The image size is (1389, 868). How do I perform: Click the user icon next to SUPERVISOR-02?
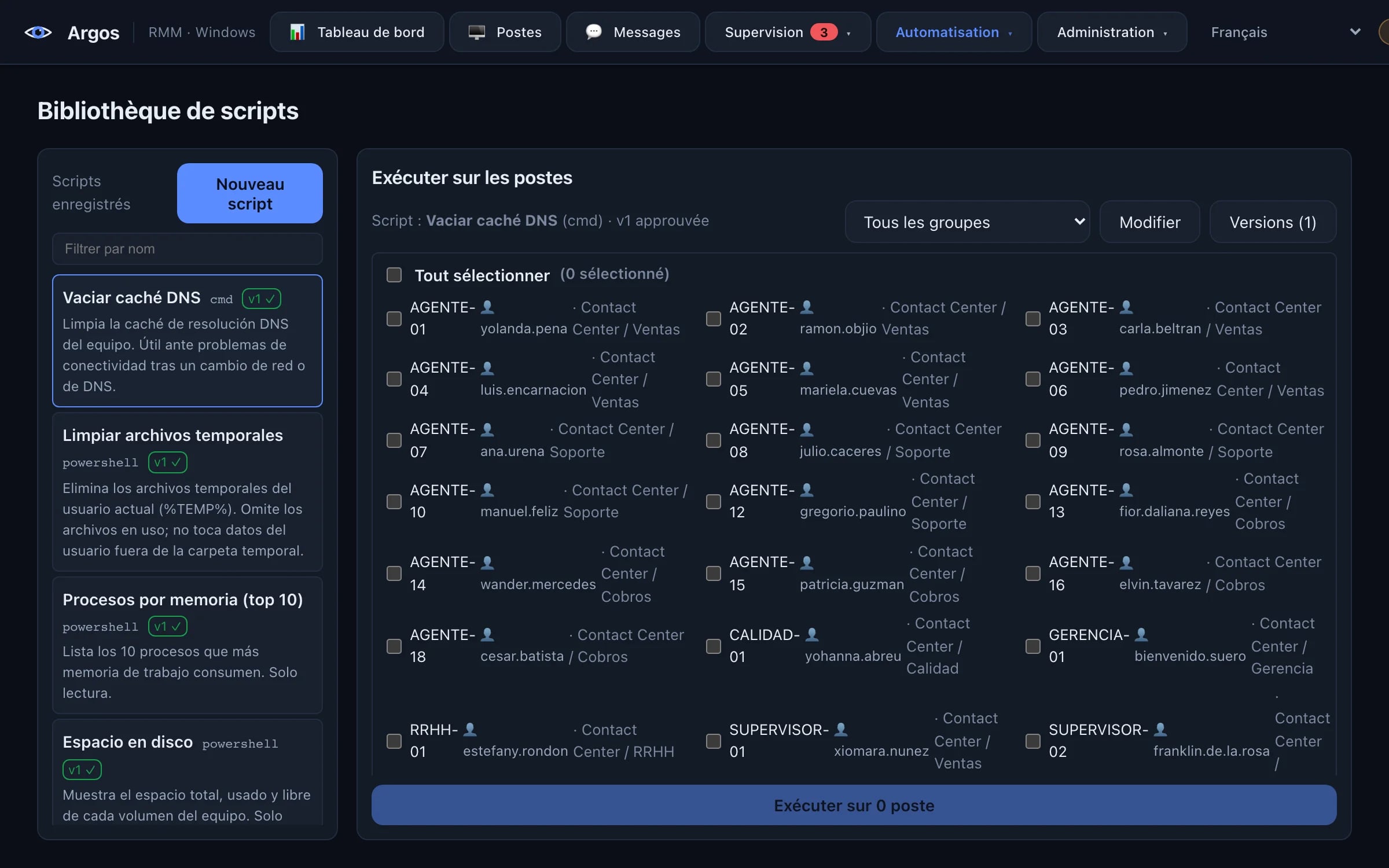click(x=1160, y=730)
